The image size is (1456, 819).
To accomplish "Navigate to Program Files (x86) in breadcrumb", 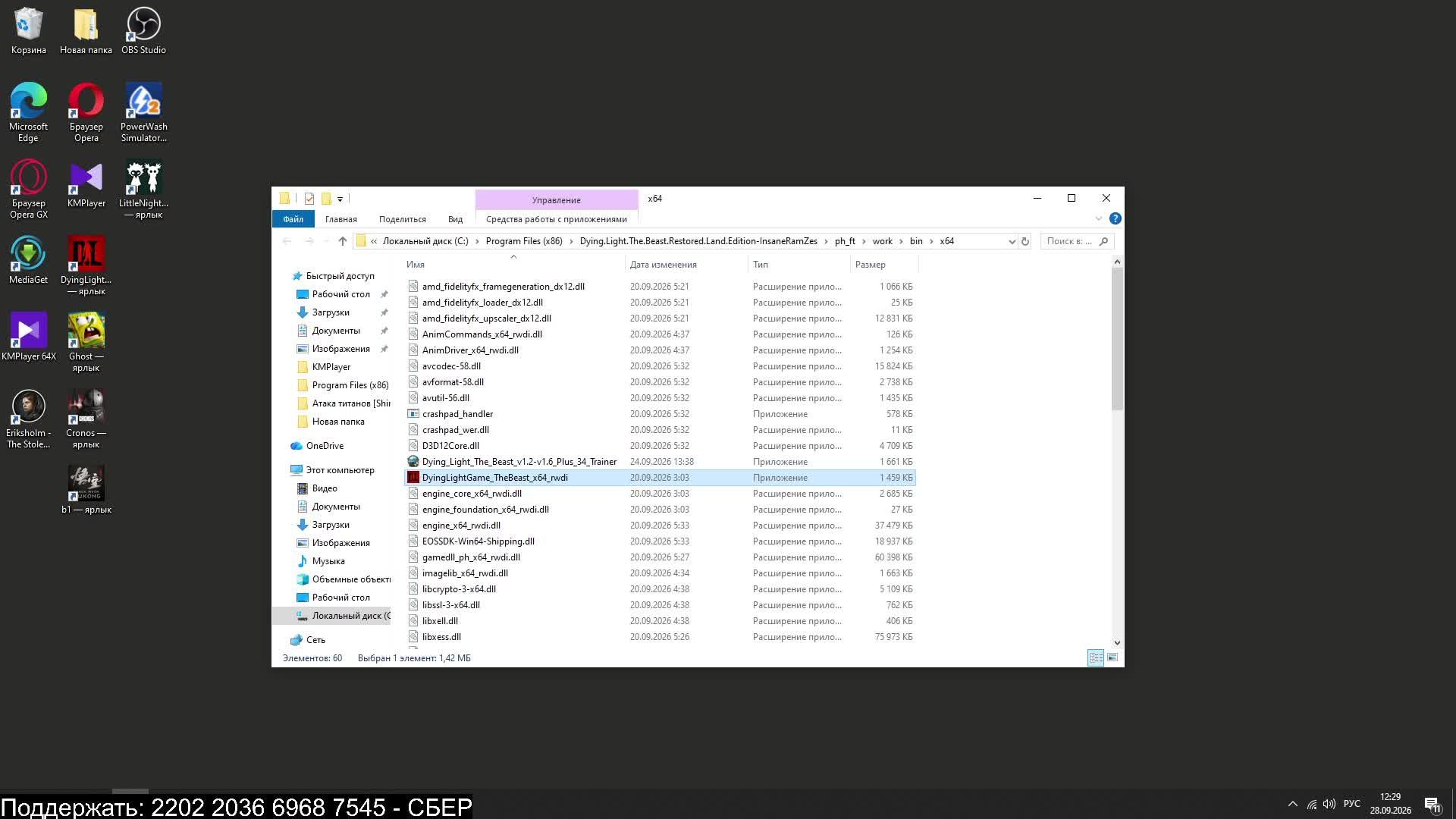I will pos(524,241).
